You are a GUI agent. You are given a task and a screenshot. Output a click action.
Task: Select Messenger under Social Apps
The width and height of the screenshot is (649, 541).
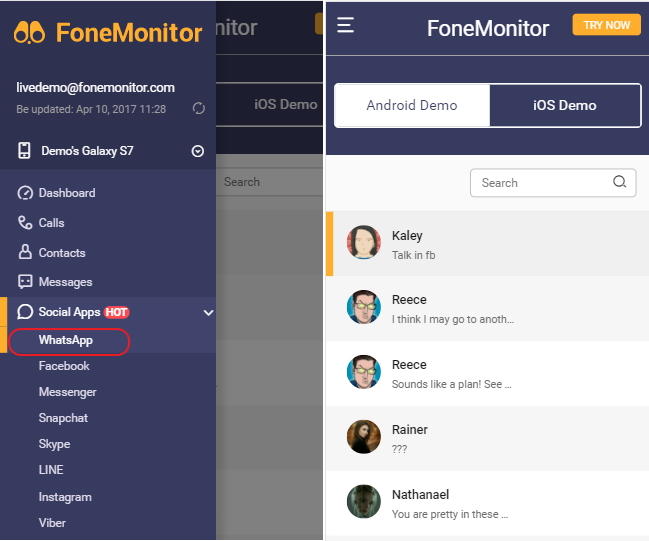[x=67, y=392]
